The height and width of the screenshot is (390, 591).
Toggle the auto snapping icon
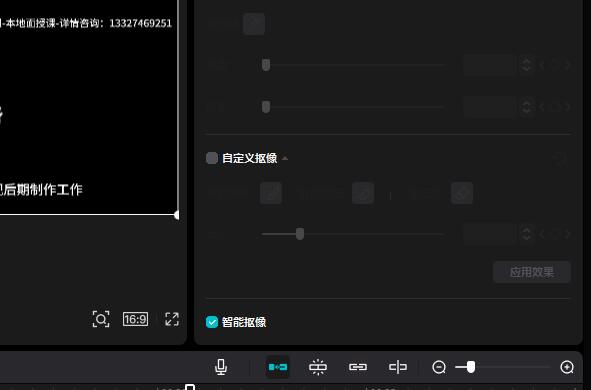[318, 367]
